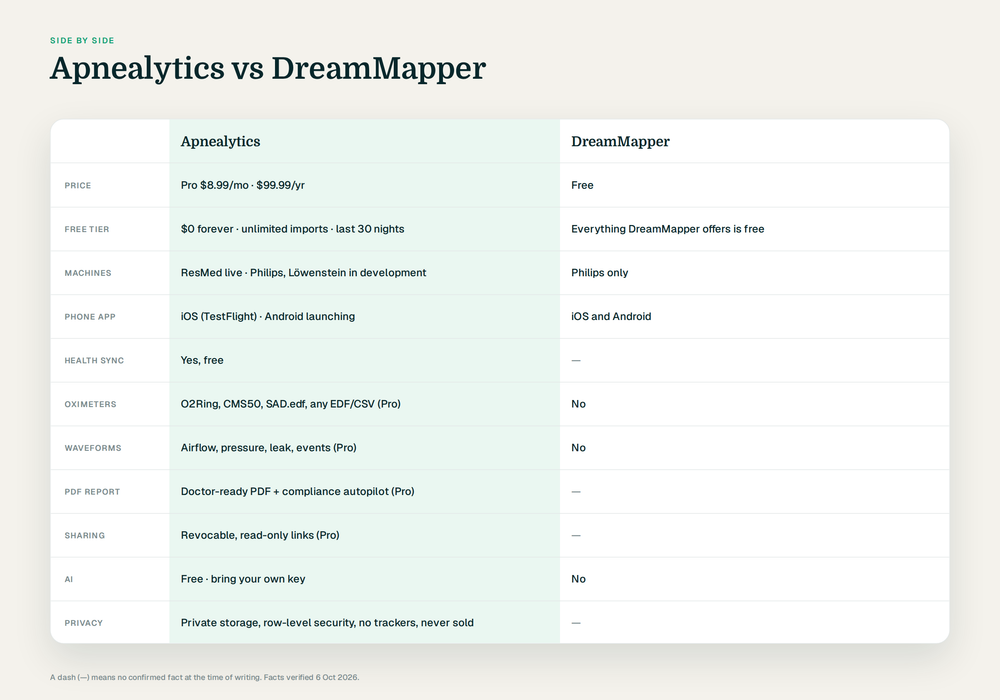Select the OXIMETERS row label
Image resolution: width=1000 pixels, height=700 pixels.
click(91, 404)
